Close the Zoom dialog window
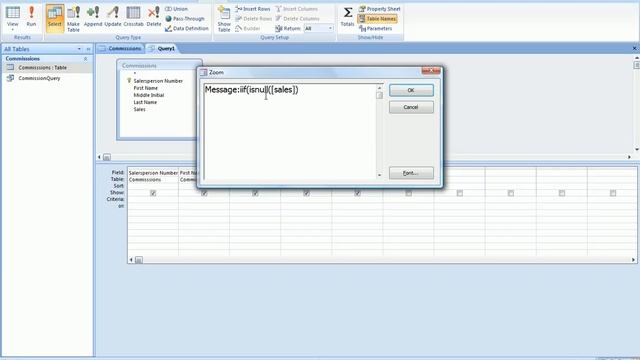The height and width of the screenshot is (360, 640). tap(431, 71)
